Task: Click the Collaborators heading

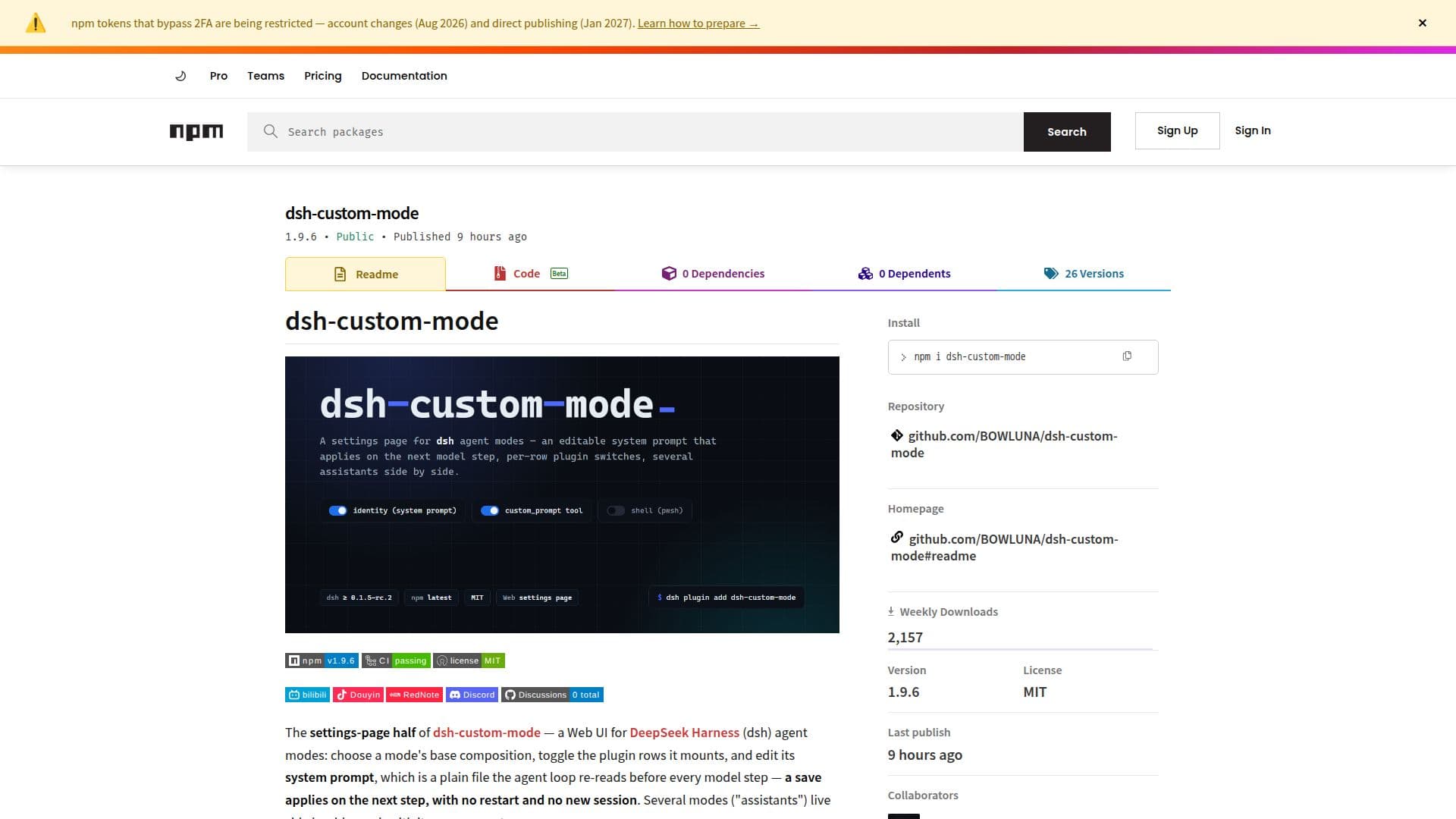Action: 923,795
